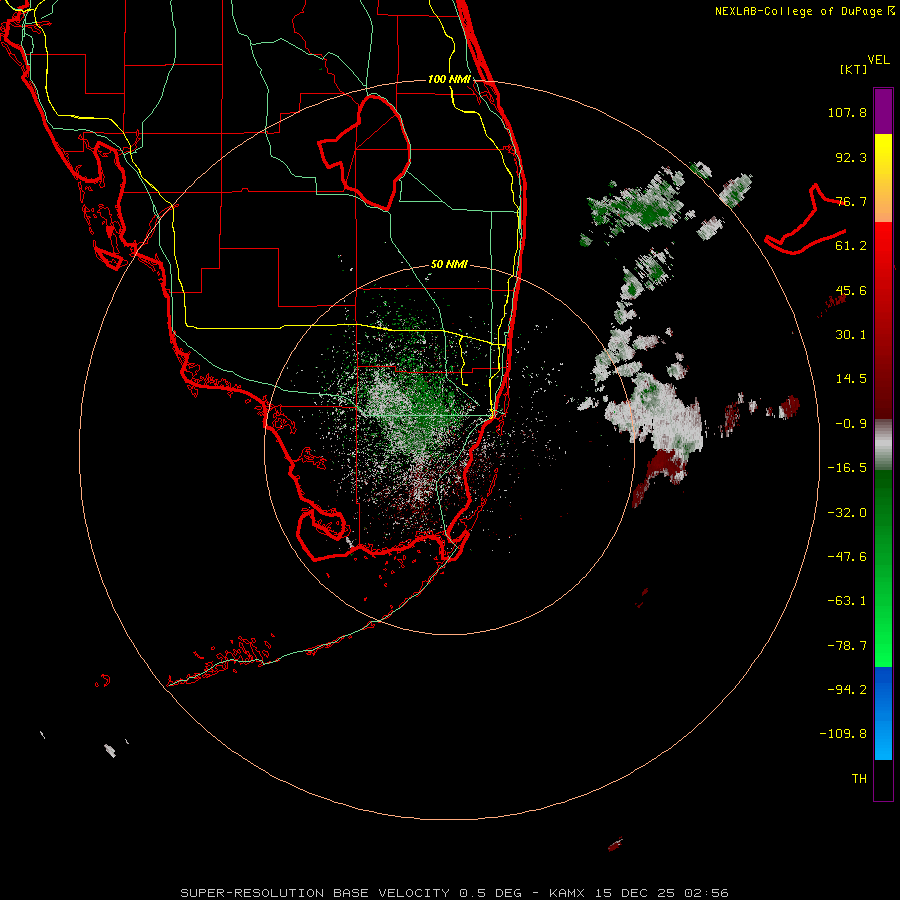The image size is (900, 900).
Task: Click the 50 NMI range ring label
Action: click(x=449, y=265)
